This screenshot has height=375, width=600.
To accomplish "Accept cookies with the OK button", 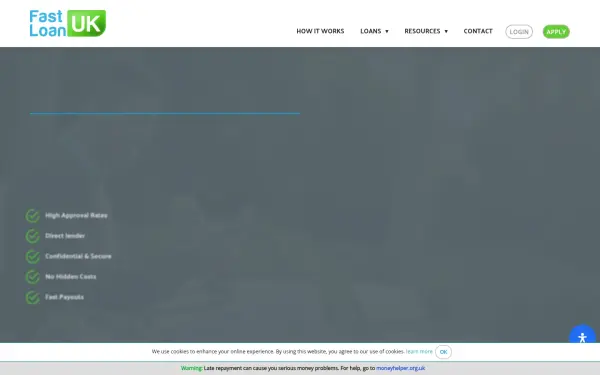I will tap(443, 352).
